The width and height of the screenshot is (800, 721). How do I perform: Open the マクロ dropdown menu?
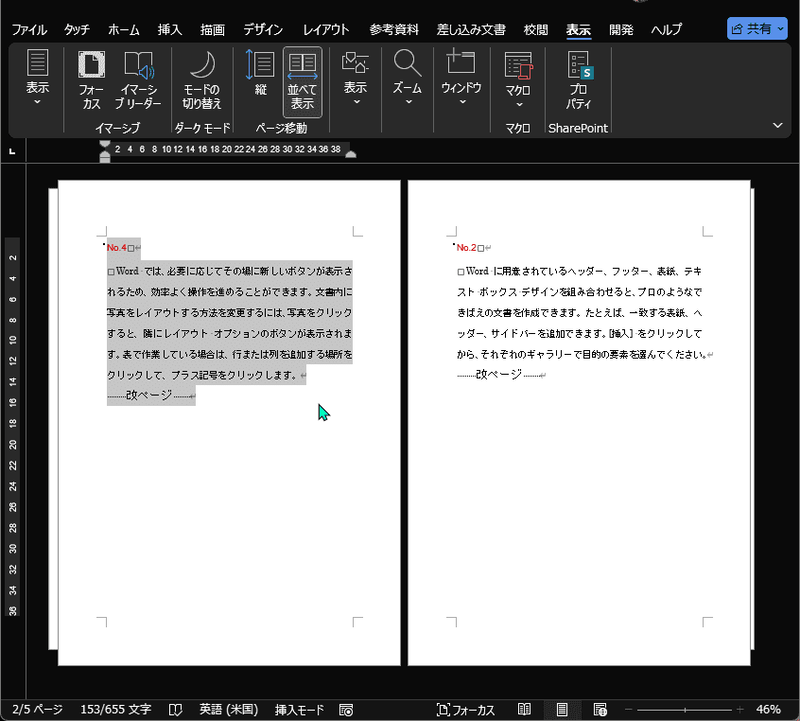point(518,80)
